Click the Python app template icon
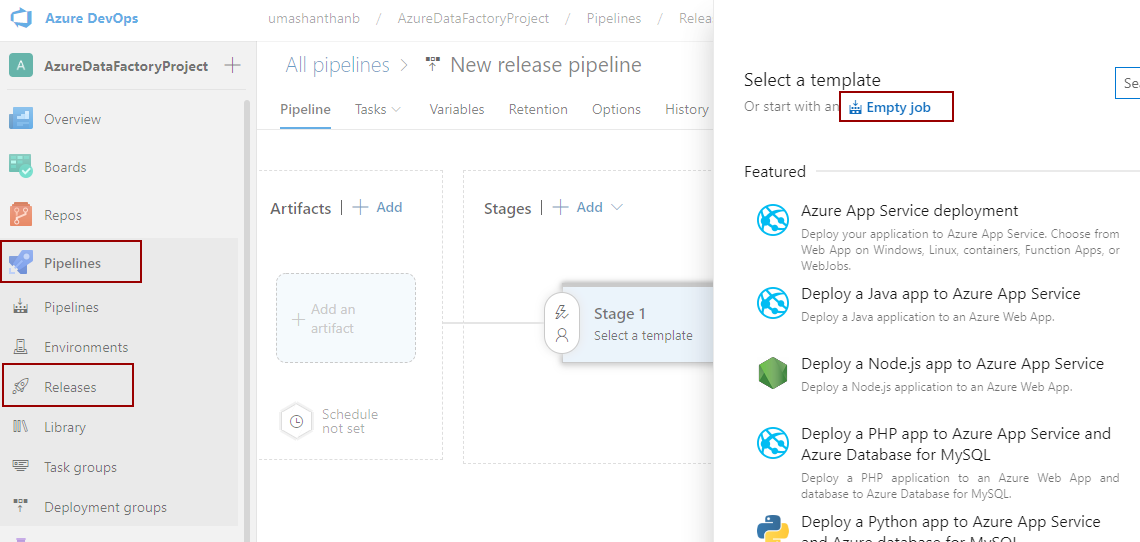 coord(772,530)
